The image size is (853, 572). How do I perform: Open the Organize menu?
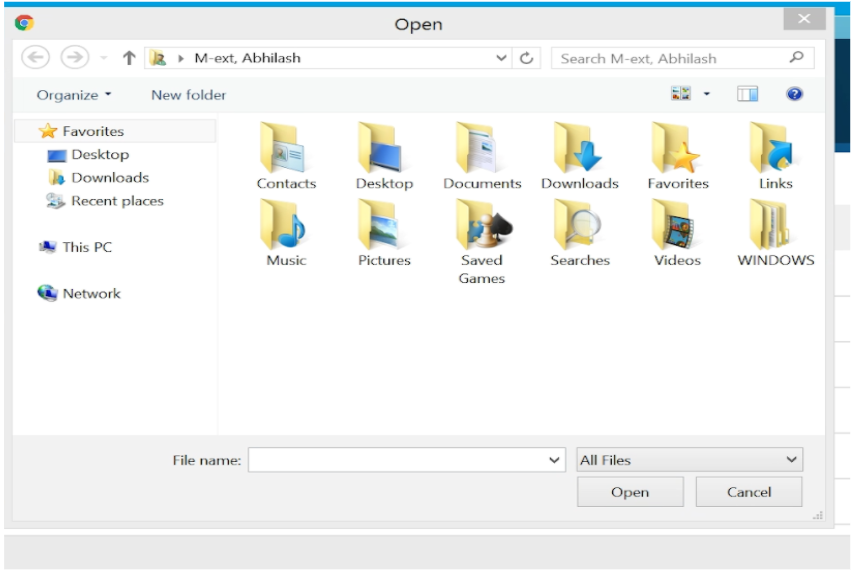pyautogui.click(x=74, y=95)
